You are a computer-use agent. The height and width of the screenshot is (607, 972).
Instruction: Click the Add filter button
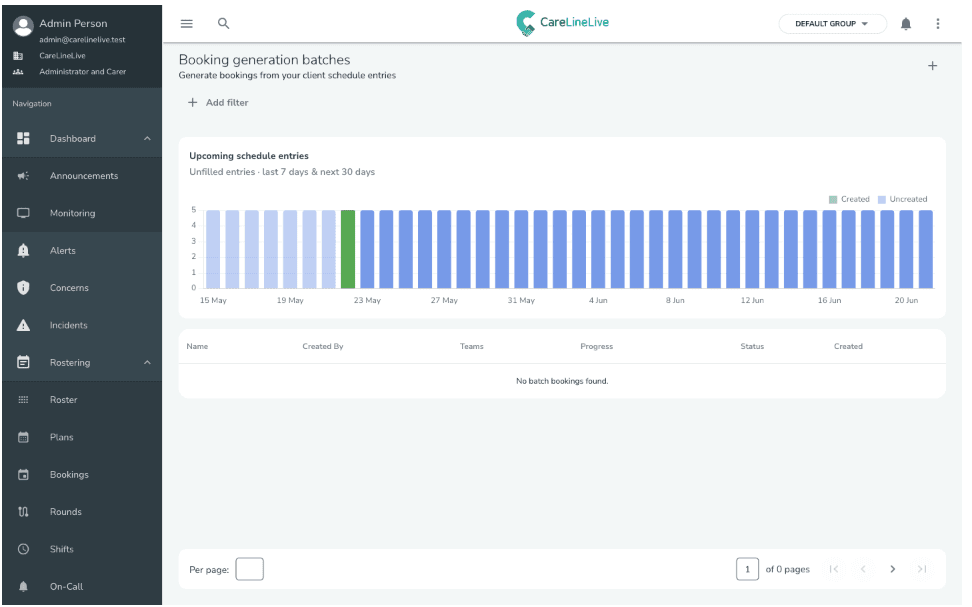coord(218,102)
